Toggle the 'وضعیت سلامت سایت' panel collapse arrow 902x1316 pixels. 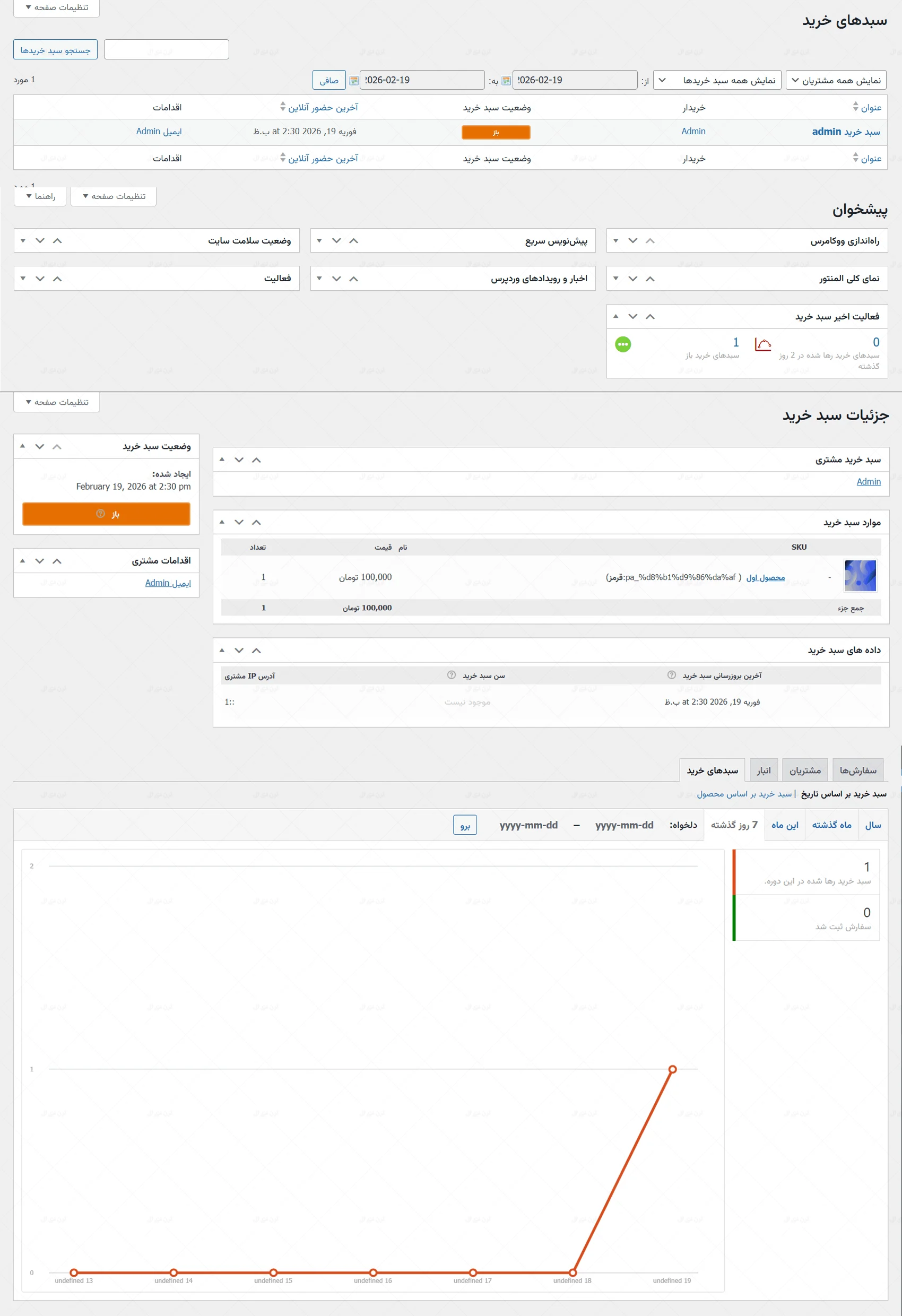tap(23, 241)
